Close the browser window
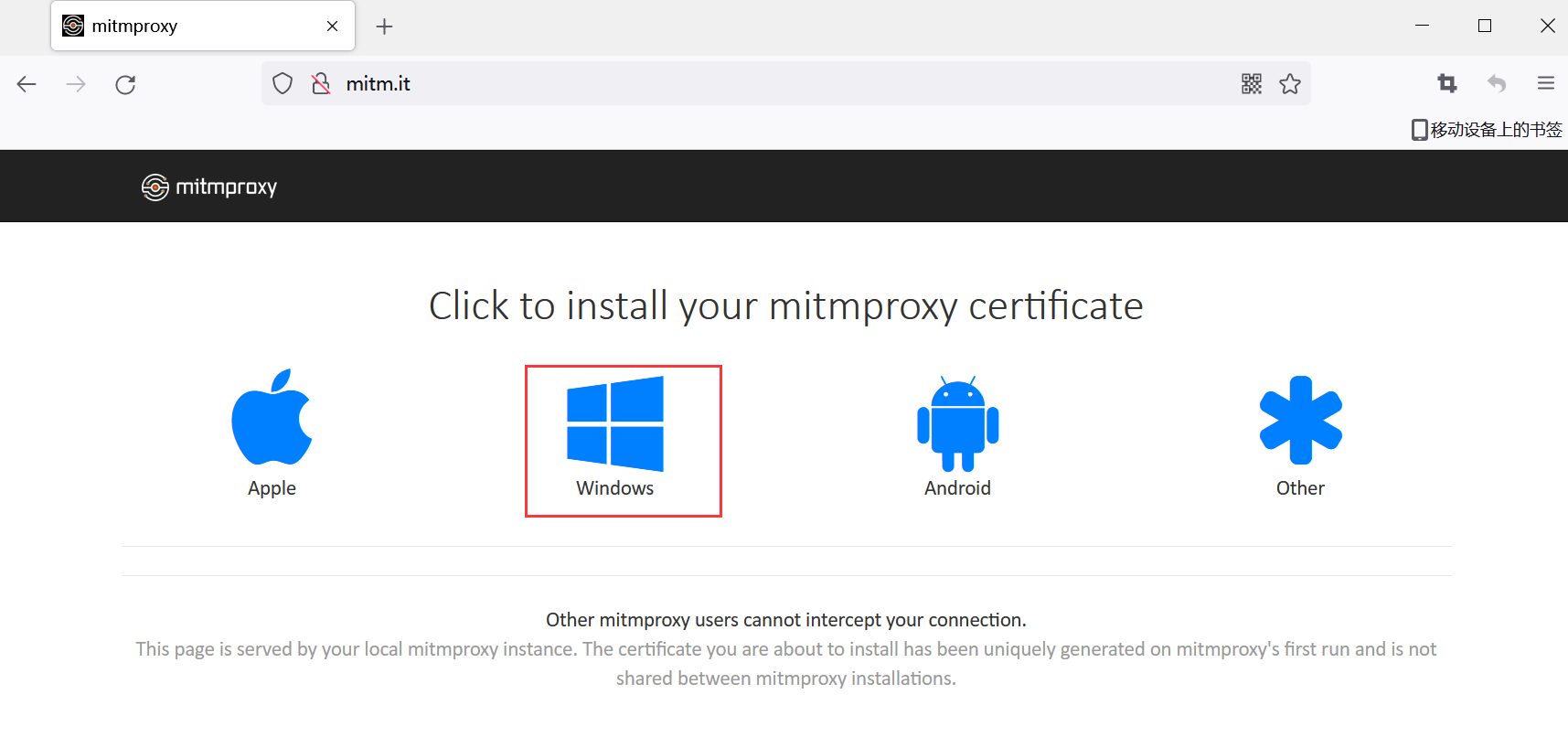Image resolution: width=1568 pixels, height=748 pixels. pos(1548,26)
